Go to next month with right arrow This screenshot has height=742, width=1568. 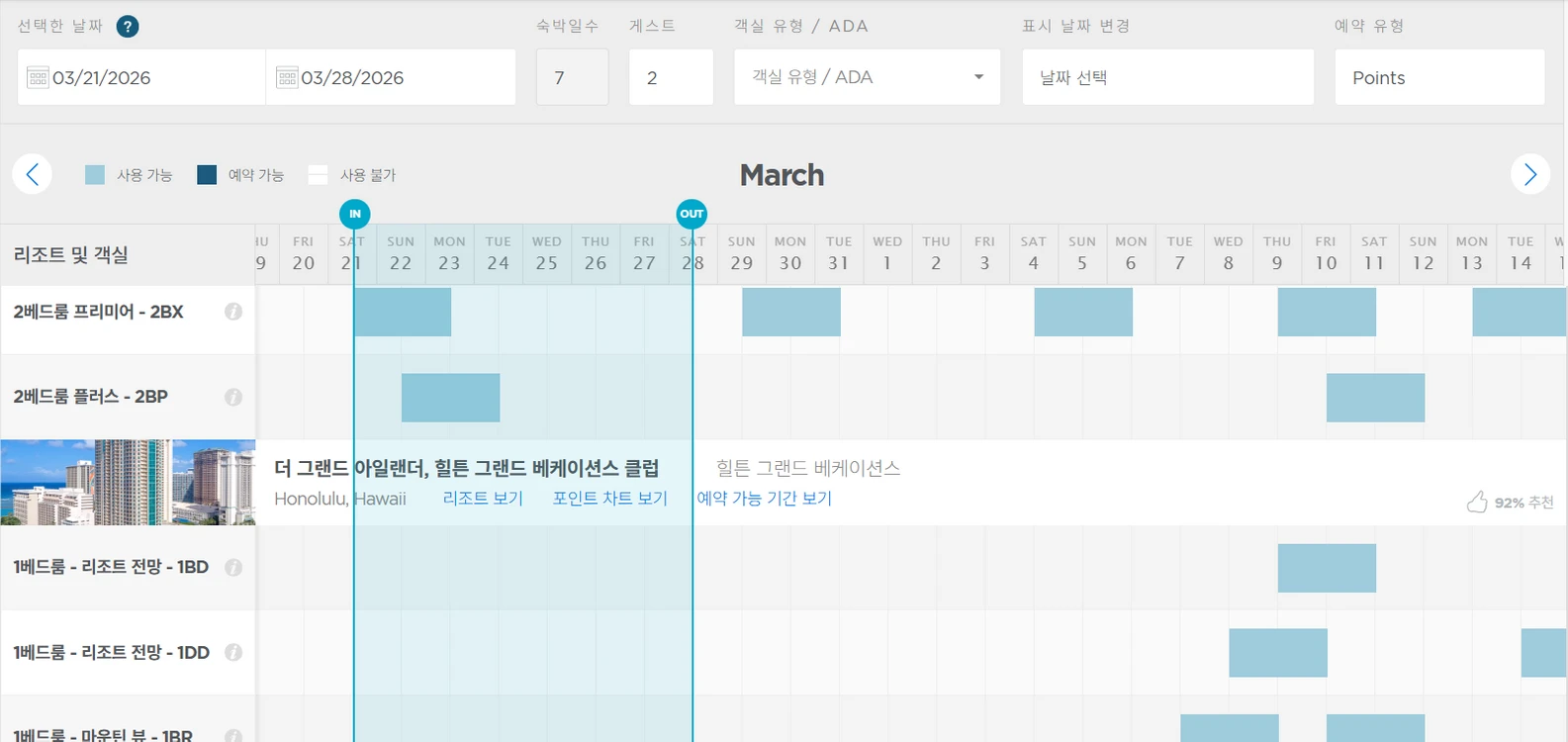coord(1530,175)
